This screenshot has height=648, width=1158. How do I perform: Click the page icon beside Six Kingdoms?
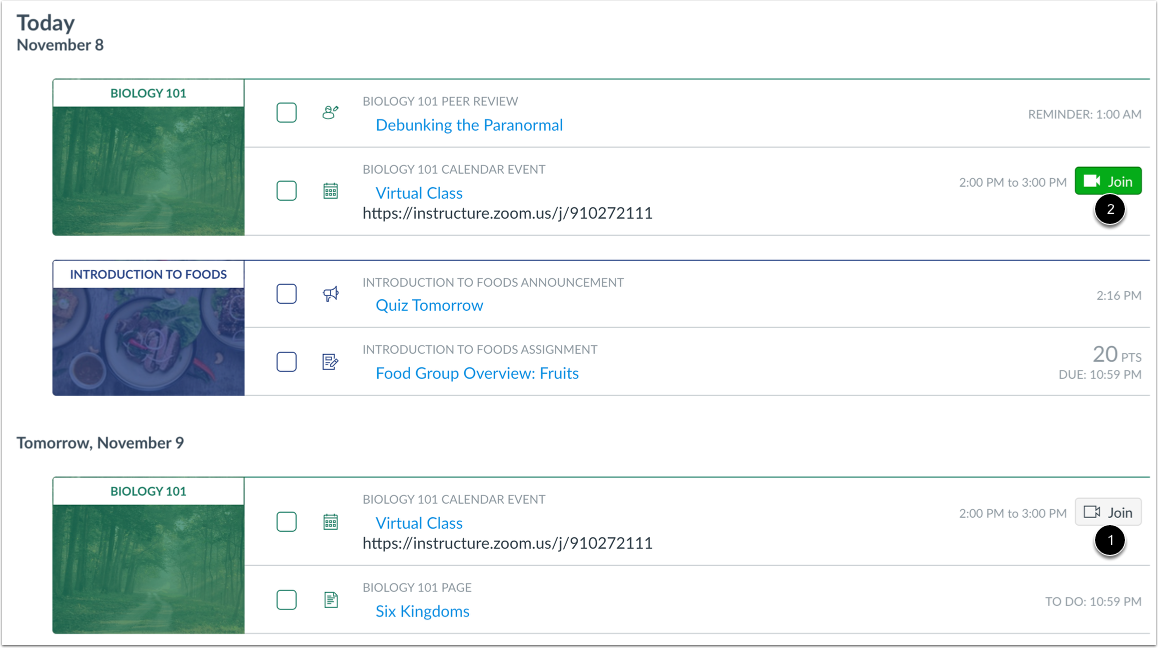tap(330, 600)
